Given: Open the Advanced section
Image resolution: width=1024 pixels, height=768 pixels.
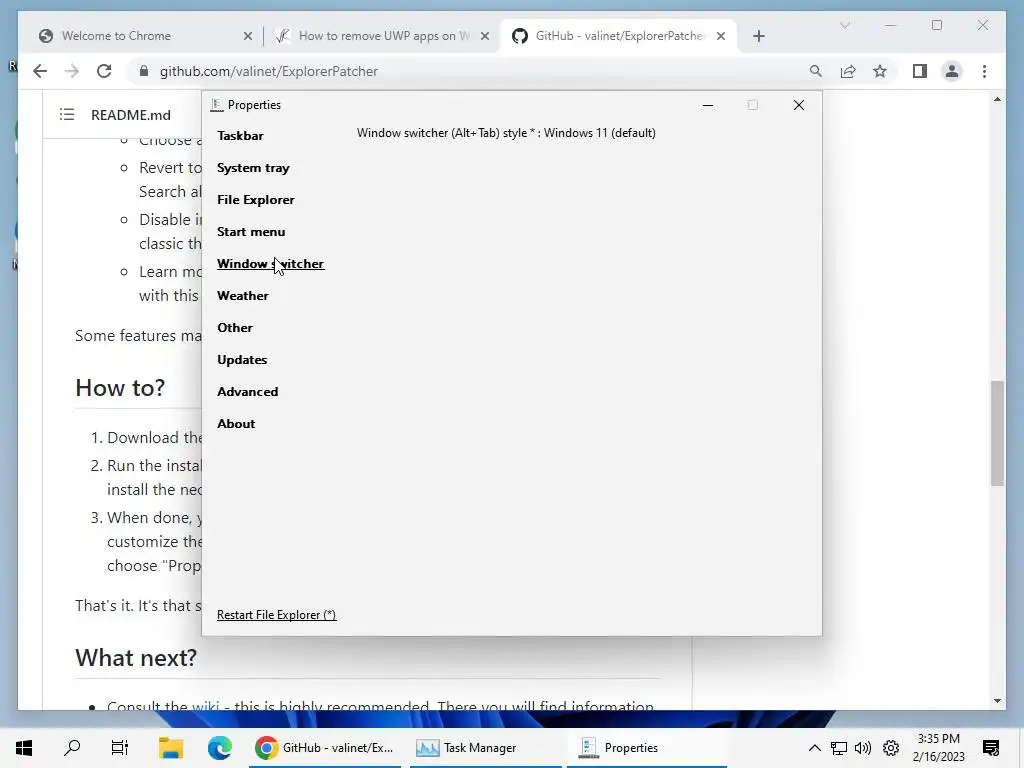Looking at the screenshot, I should coord(248,392).
